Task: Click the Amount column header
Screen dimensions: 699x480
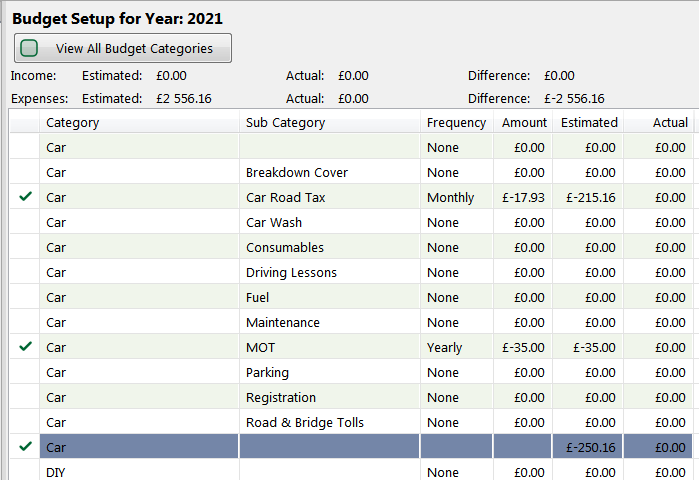Action: pos(524,123)
